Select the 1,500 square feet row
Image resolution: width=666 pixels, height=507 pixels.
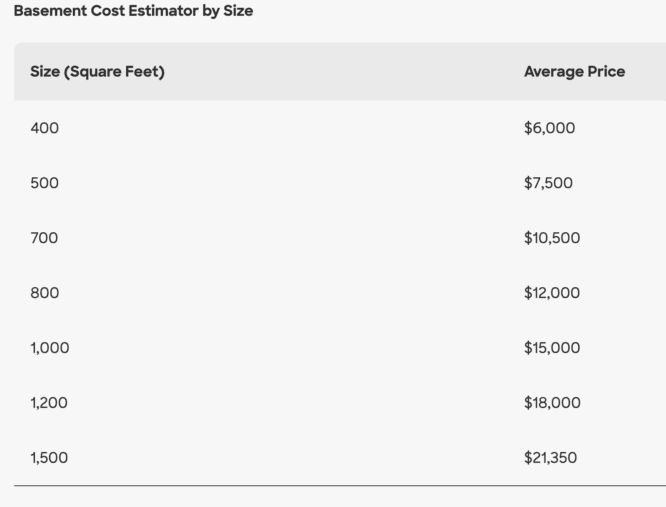coord(340,458)
